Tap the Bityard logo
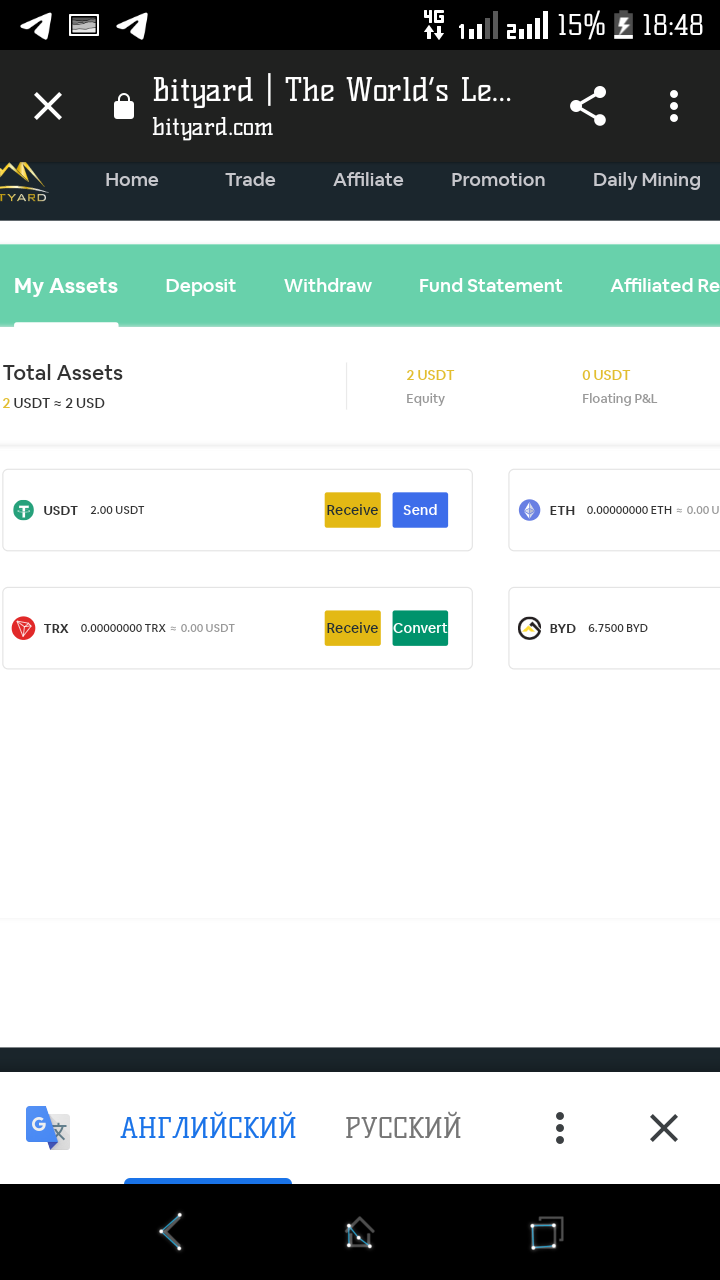Screen dimensions: 720x1280 click(22, 183)
